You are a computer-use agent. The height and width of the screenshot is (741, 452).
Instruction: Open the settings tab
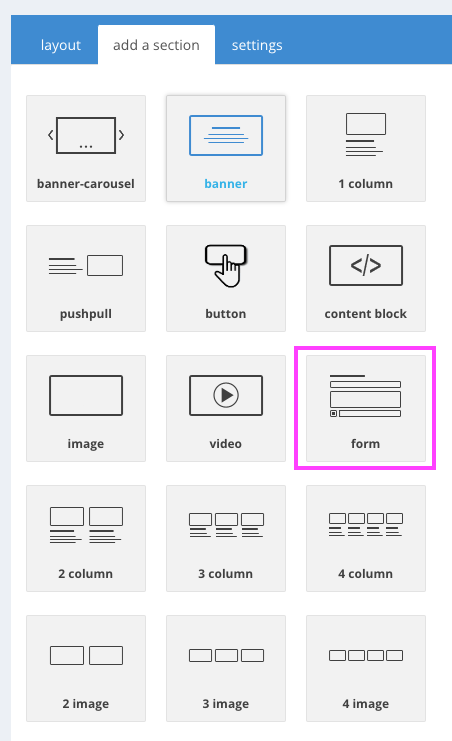[257, 45]
